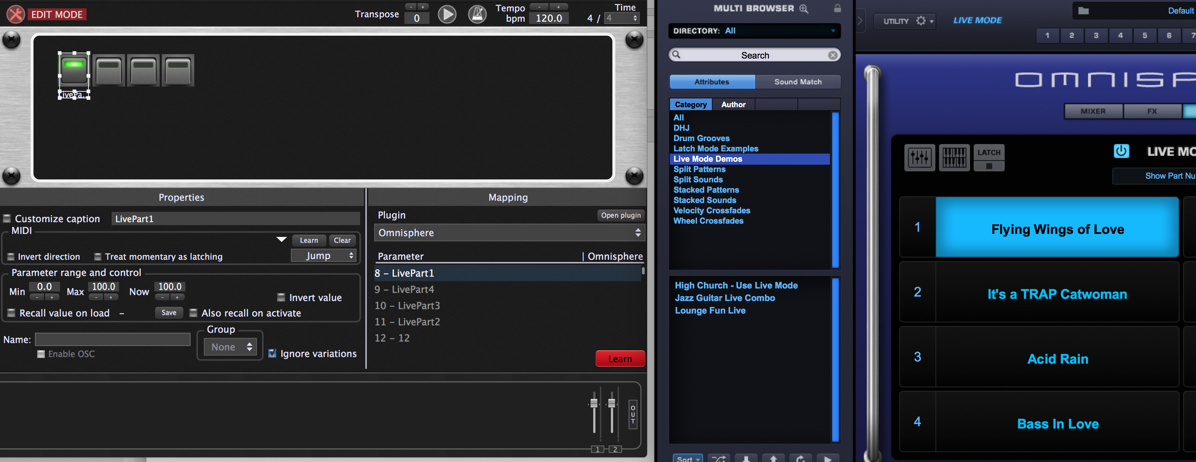Toggle Enable OSC checkbox
Viewport: 1196px width, 462px height.
point(41,355)
